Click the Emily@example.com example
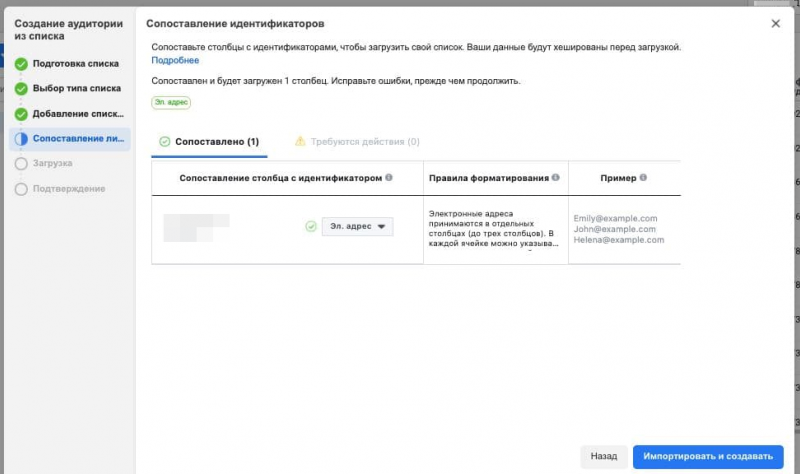Image resolution: width=800 pixels, height=474 pixels. tap(615, 218)
